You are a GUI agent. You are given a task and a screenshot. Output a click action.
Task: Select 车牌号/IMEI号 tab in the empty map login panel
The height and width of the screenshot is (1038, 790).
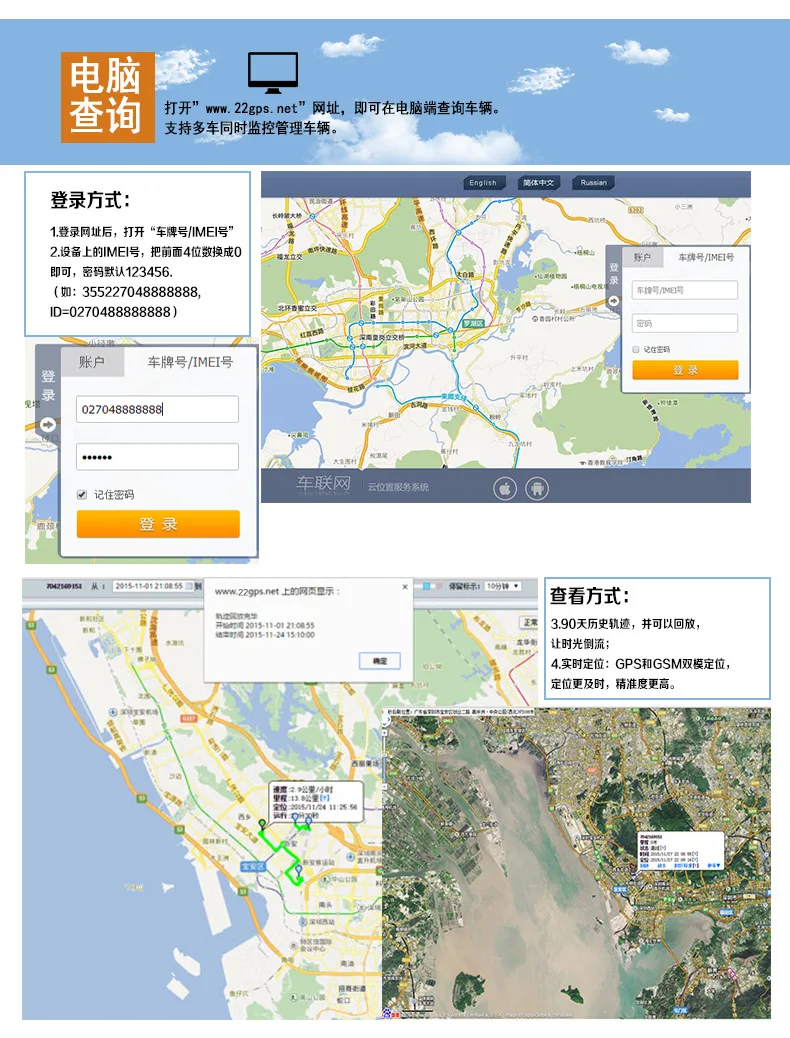point(706,258)
